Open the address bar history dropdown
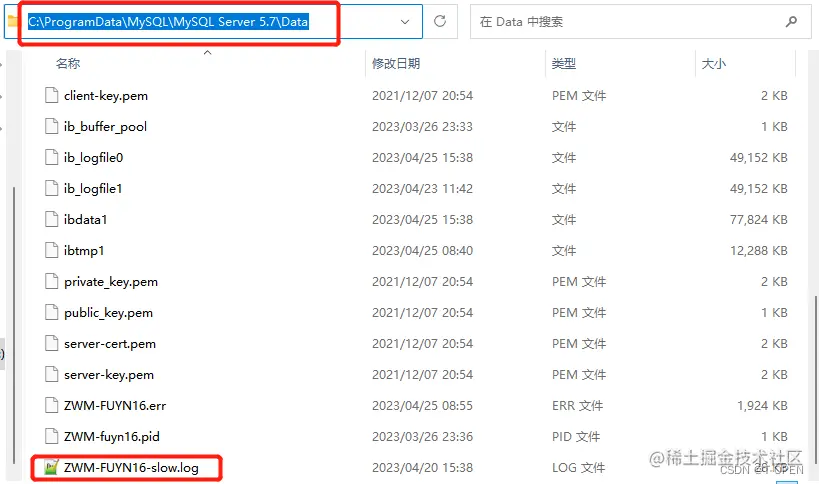Image resolution: width=819 pixels, height=484 pixels. click(x=405, y=21)
